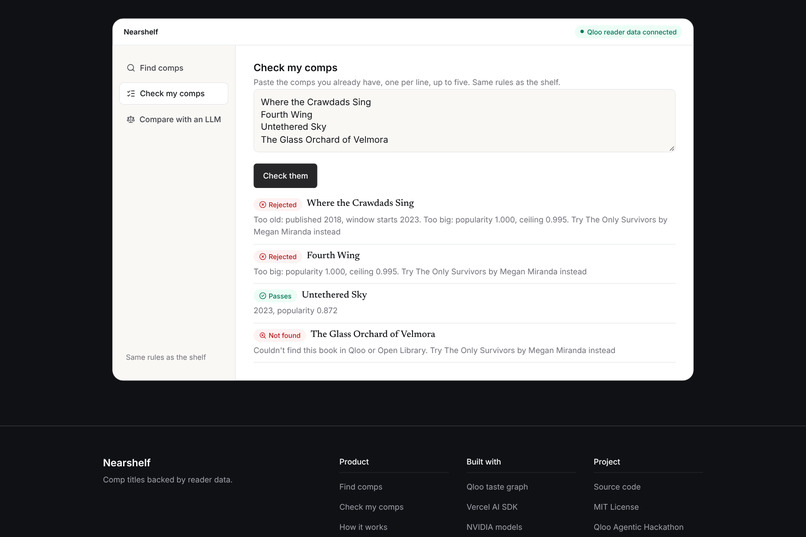Click the 'Too old: published 2018' explanation text
The image size is (806, 537).
point(461,226)
